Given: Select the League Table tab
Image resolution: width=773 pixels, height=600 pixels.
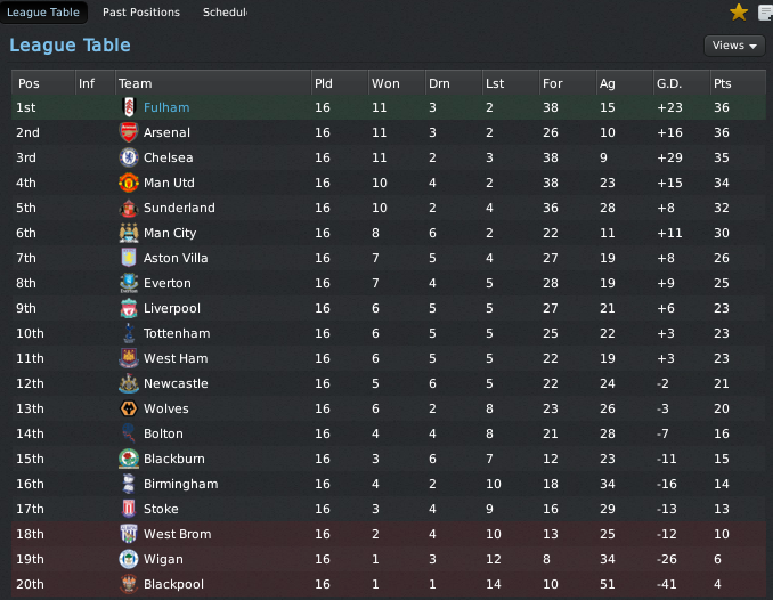Looking at the screenshot, I should pyautogui.click(x=44, y=12).
